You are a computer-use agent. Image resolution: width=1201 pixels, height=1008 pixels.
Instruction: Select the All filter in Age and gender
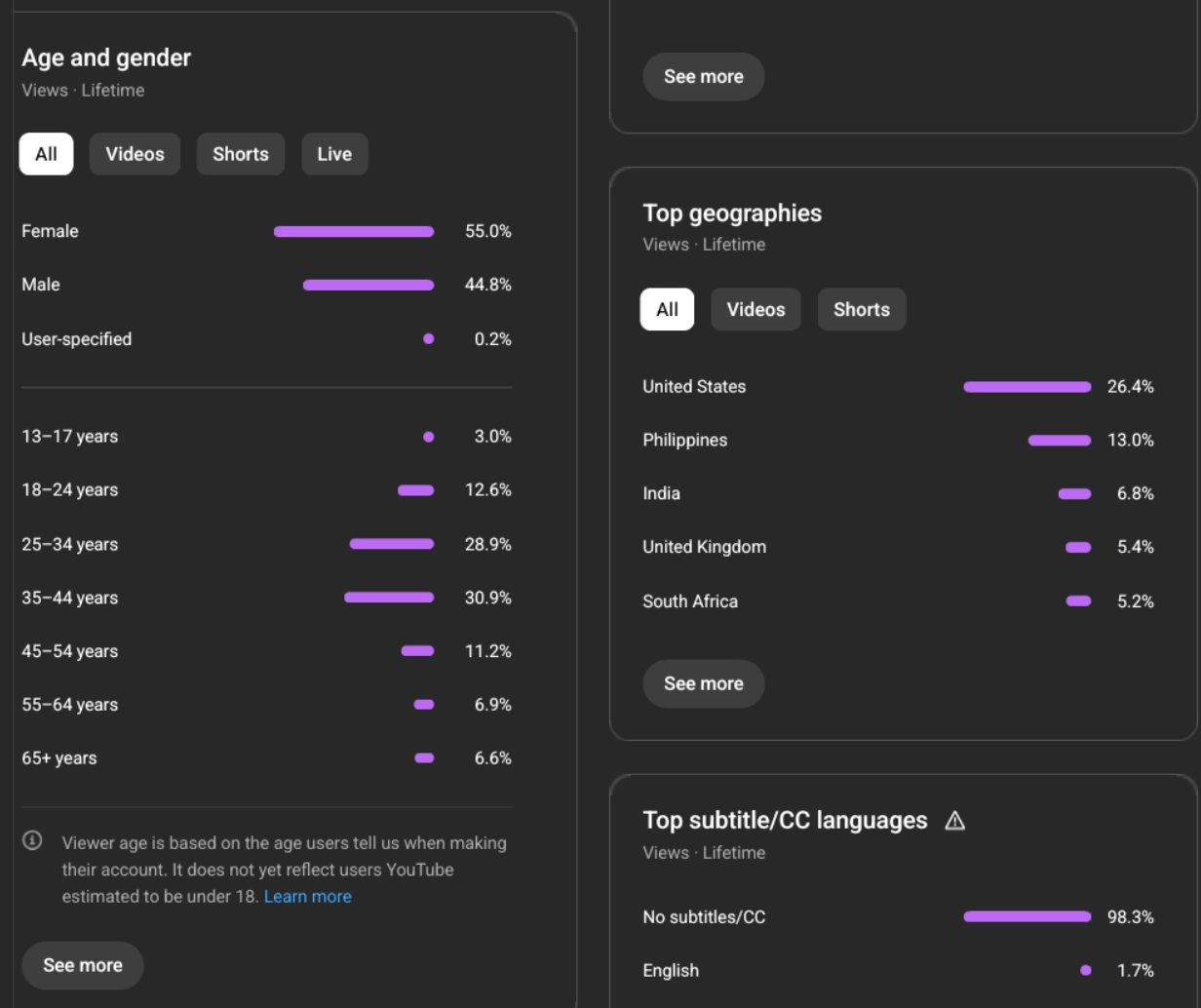[46, 154]
